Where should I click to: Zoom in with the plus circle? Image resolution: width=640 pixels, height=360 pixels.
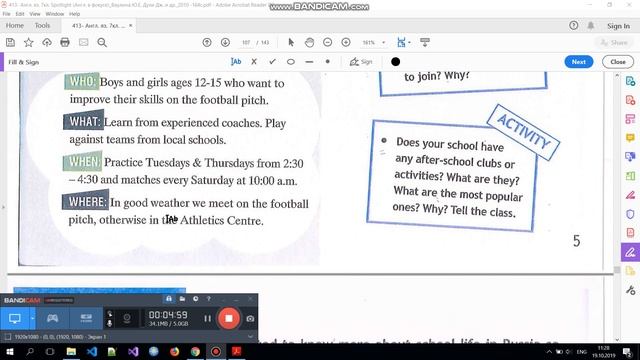pyautogui.click(x=346, y=42)
